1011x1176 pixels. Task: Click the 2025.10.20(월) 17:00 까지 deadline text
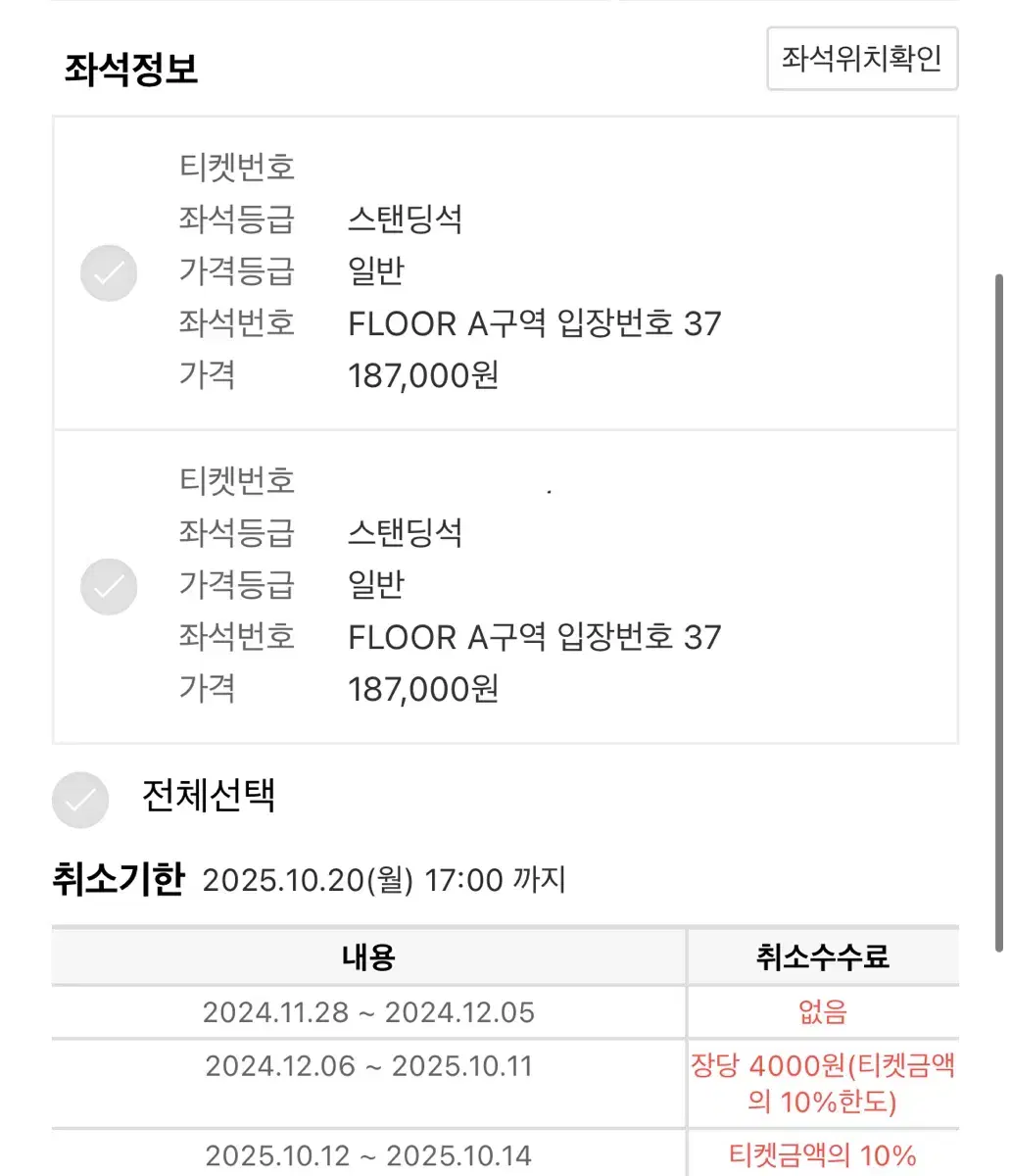[384, 880]
